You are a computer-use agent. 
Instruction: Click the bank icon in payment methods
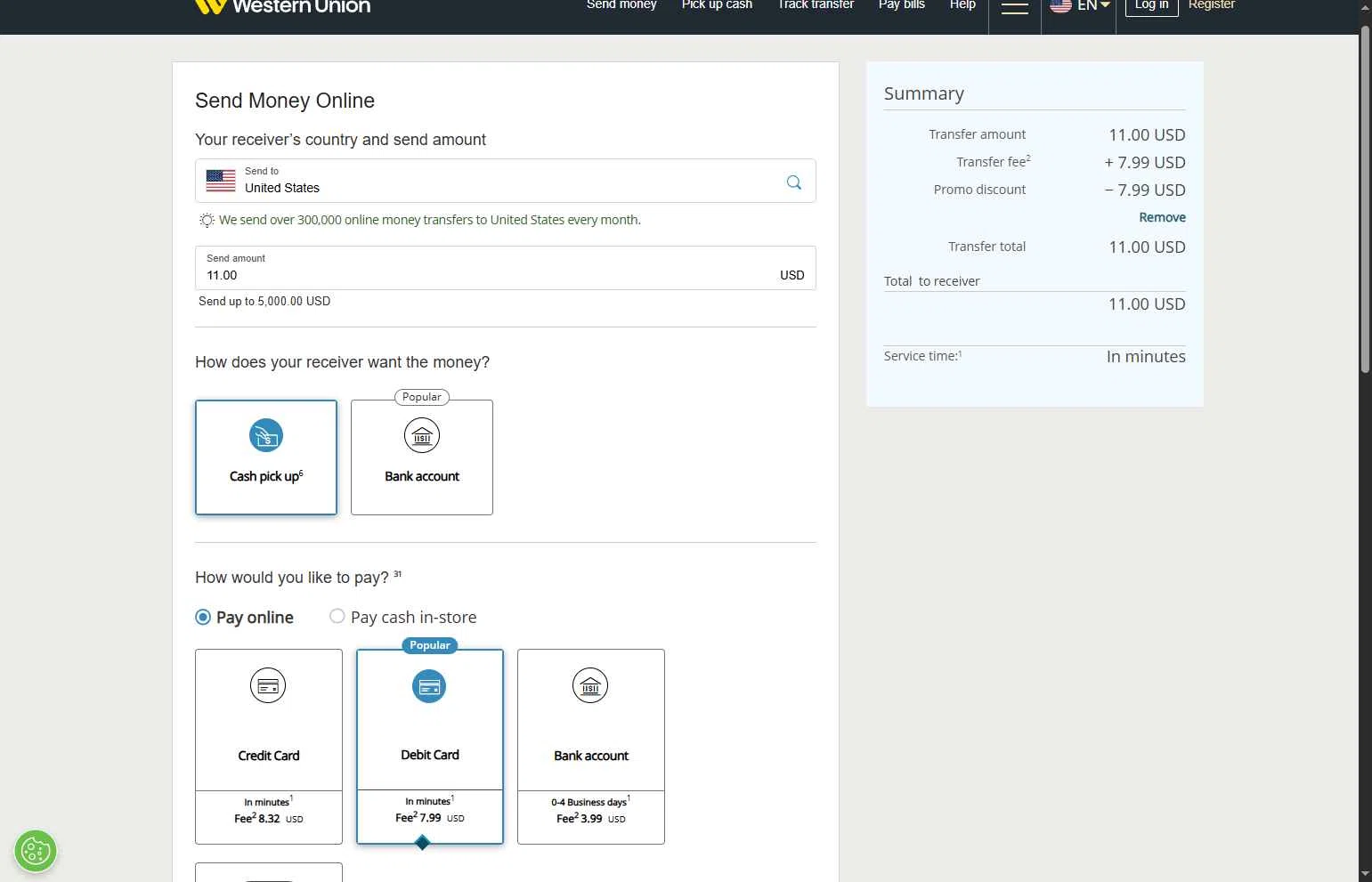[x=590, y=685]
